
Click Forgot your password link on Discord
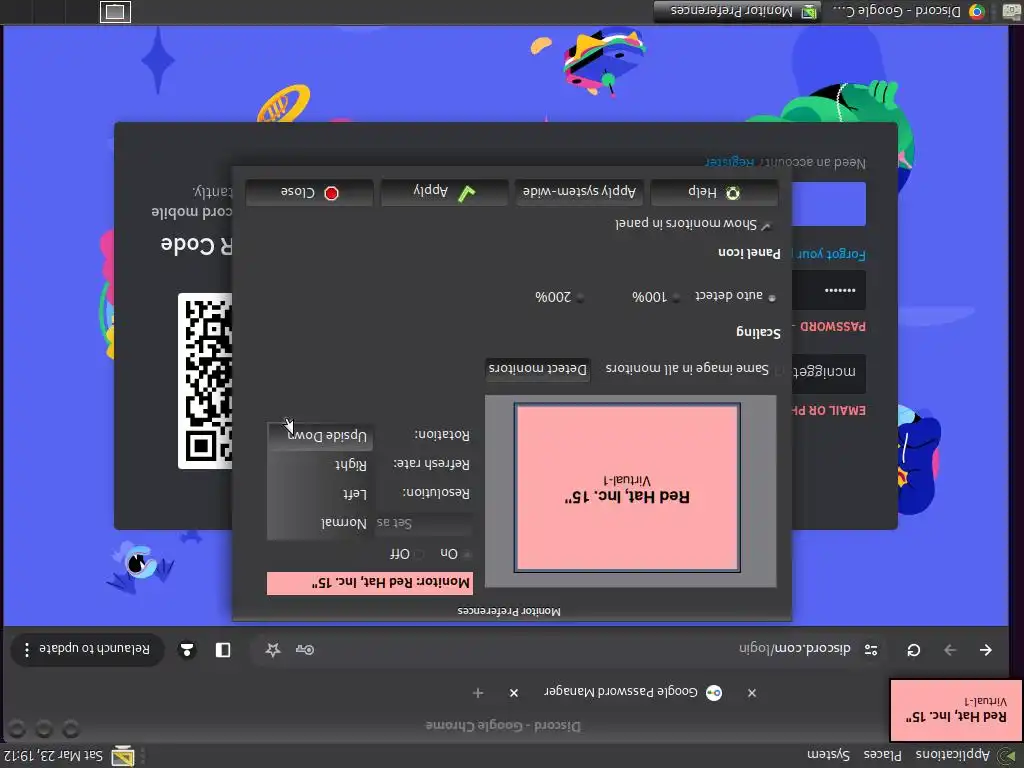pyautogui.click(x=829, y=254)
